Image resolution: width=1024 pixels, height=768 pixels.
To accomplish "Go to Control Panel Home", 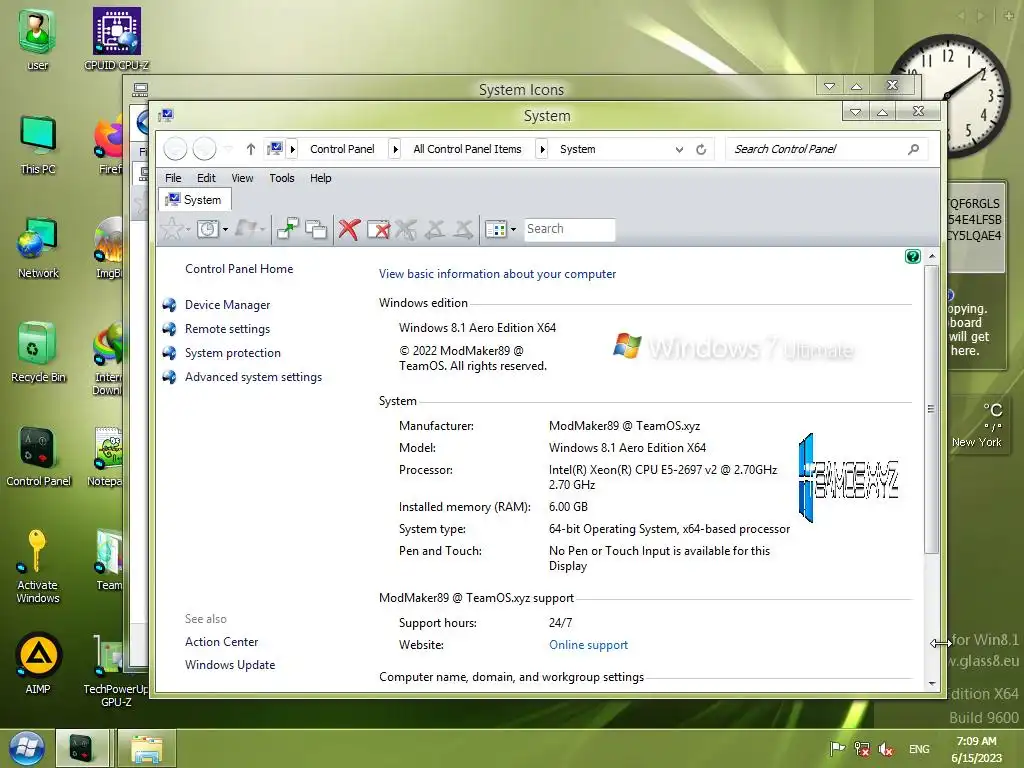I will [239, 269].
